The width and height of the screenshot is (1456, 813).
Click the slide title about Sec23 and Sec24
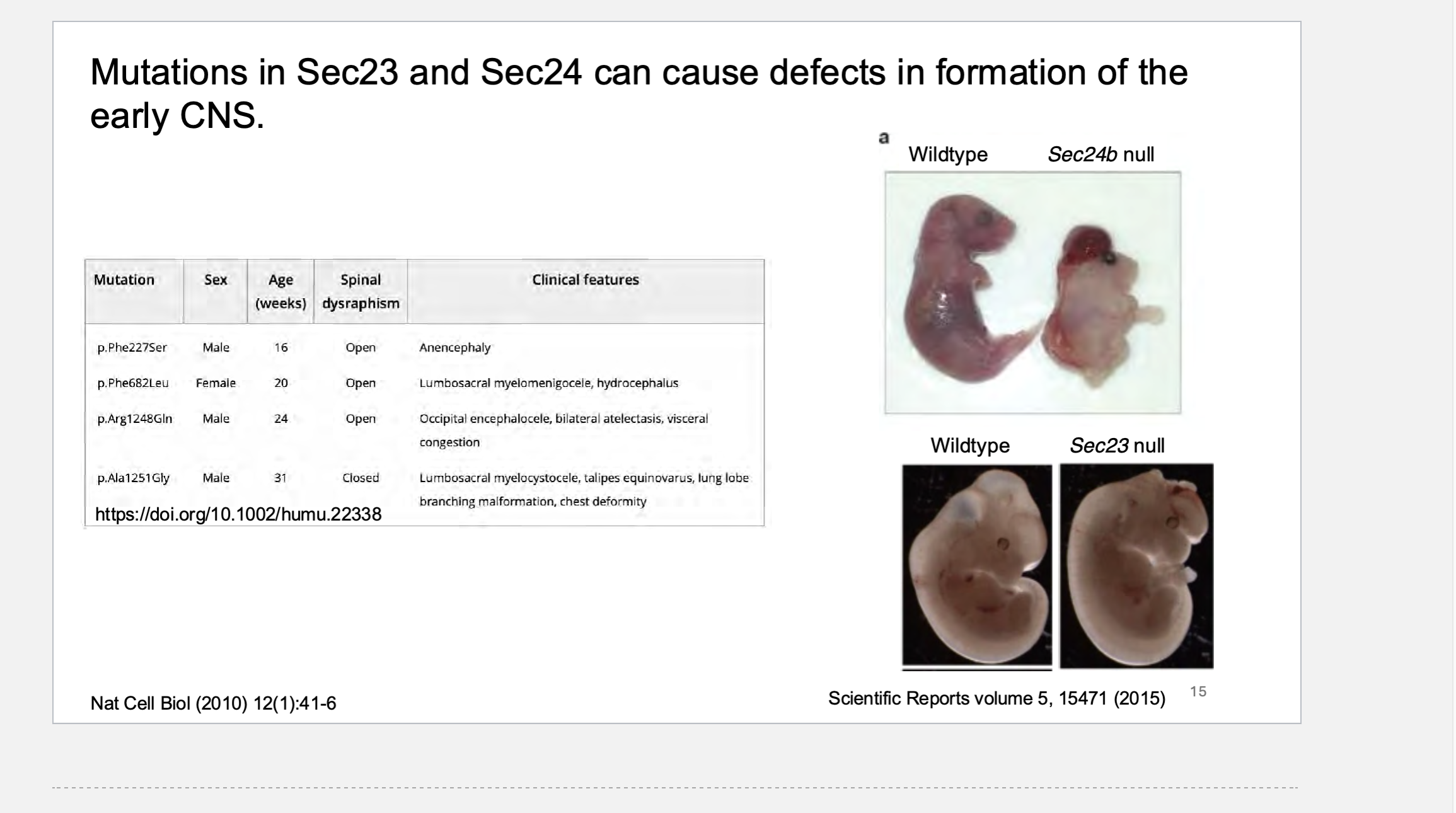tap(638, 93)
